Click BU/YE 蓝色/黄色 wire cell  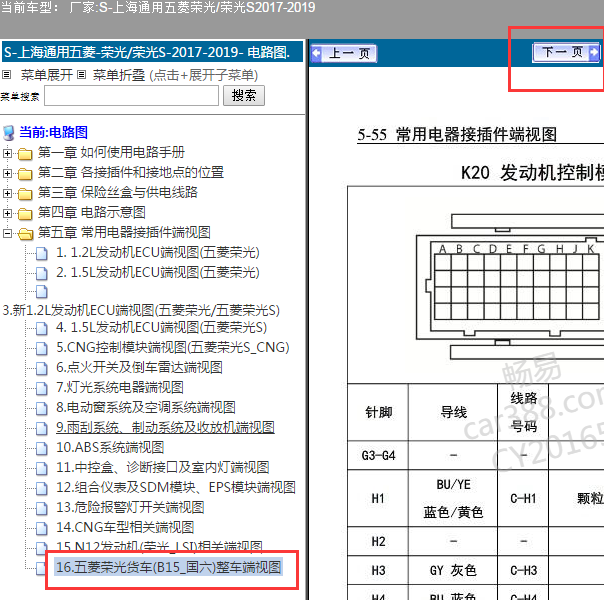coord(453,498)
